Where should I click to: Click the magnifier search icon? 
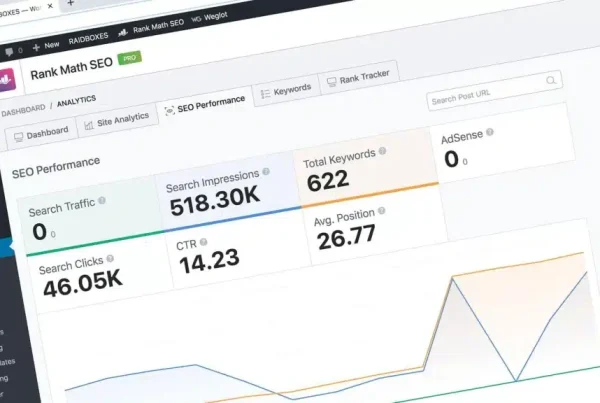551,80
